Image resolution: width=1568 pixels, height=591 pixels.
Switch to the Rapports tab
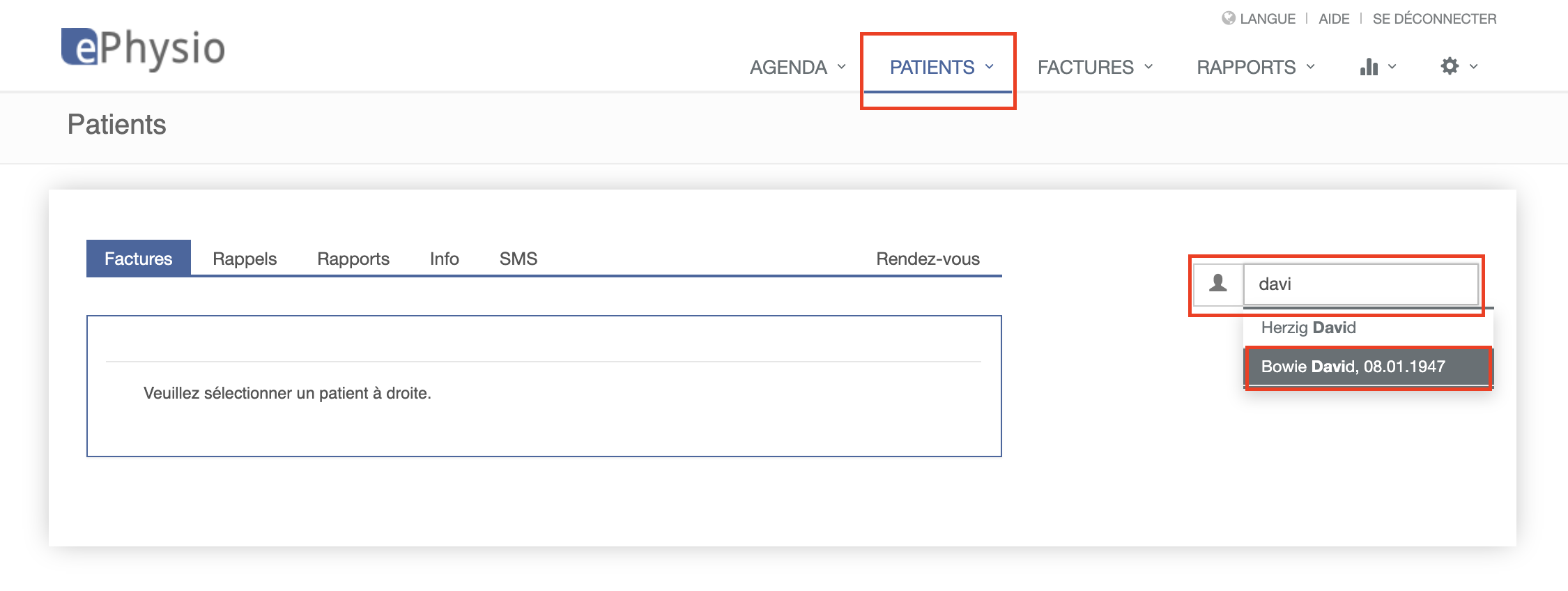pos(353,259)
